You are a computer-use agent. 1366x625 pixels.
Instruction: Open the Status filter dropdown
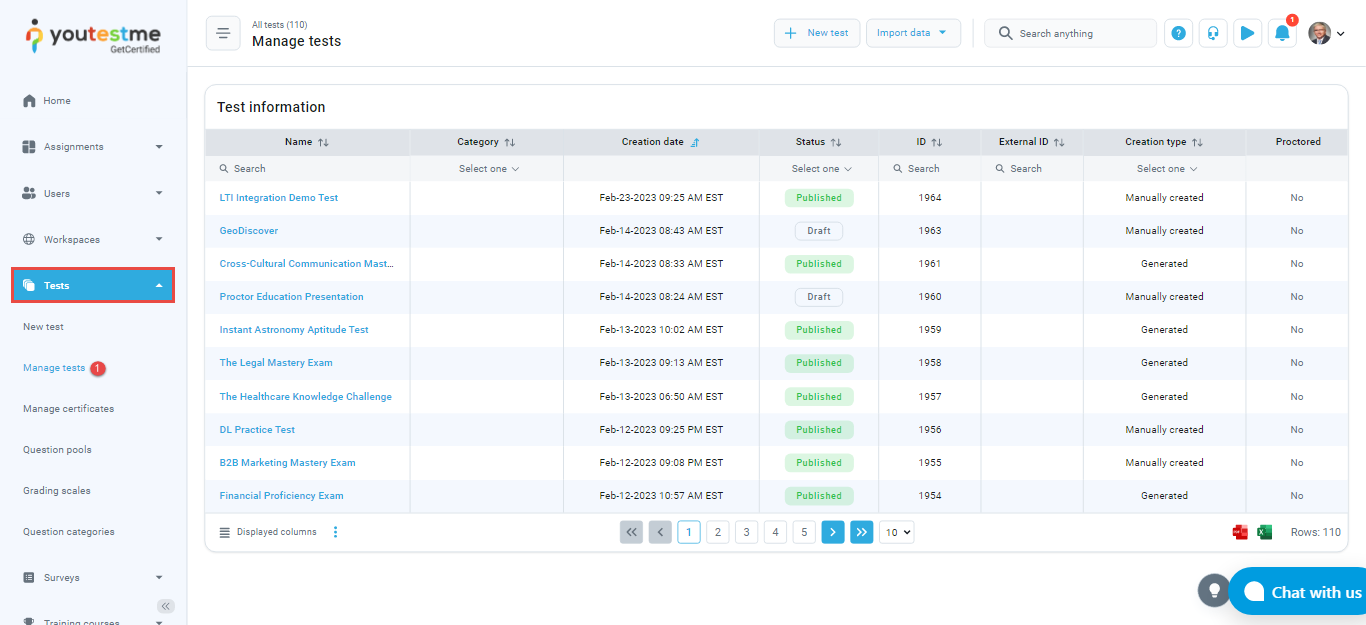(x=821, y=169)
